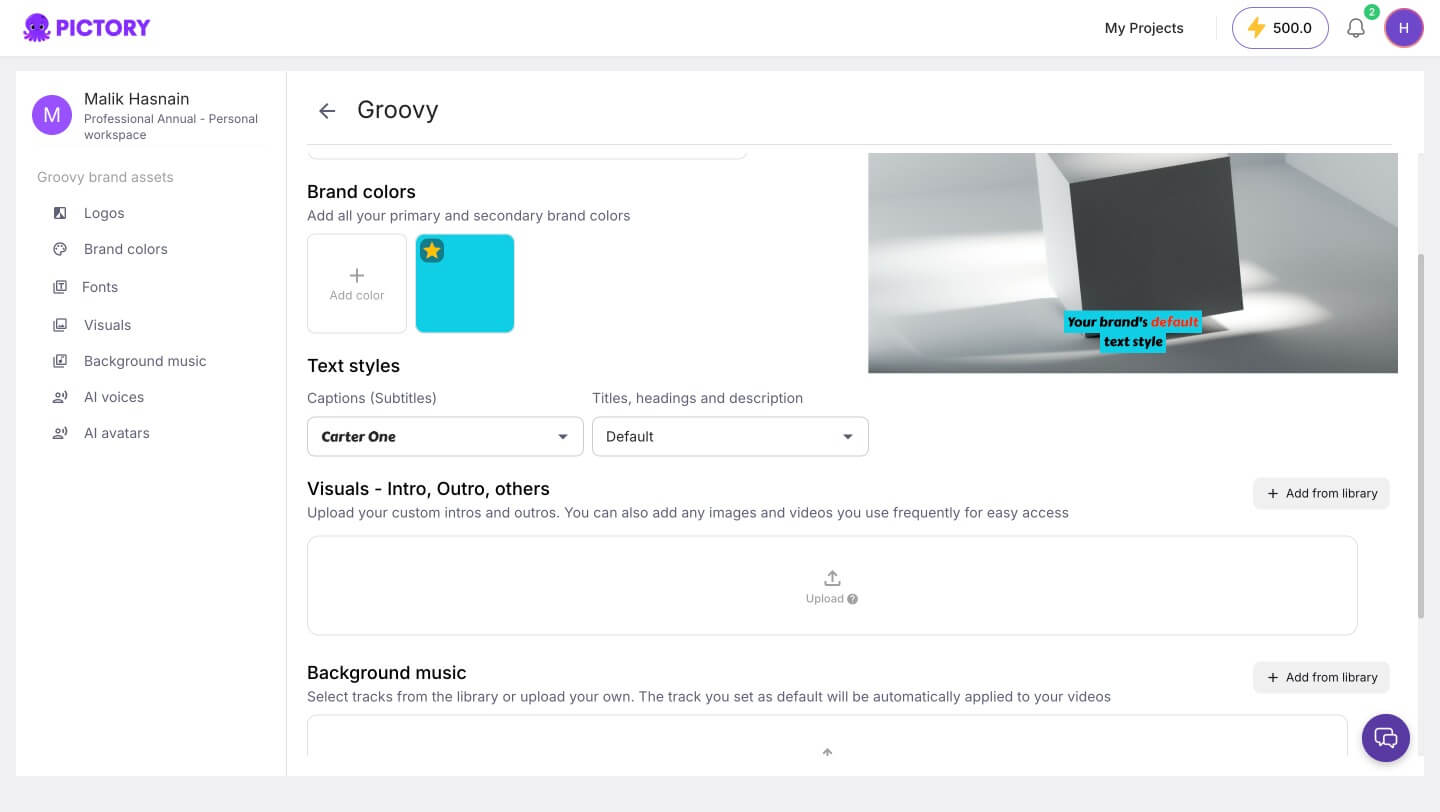
Task: Go to My Projects
Action: (1144, 28)
